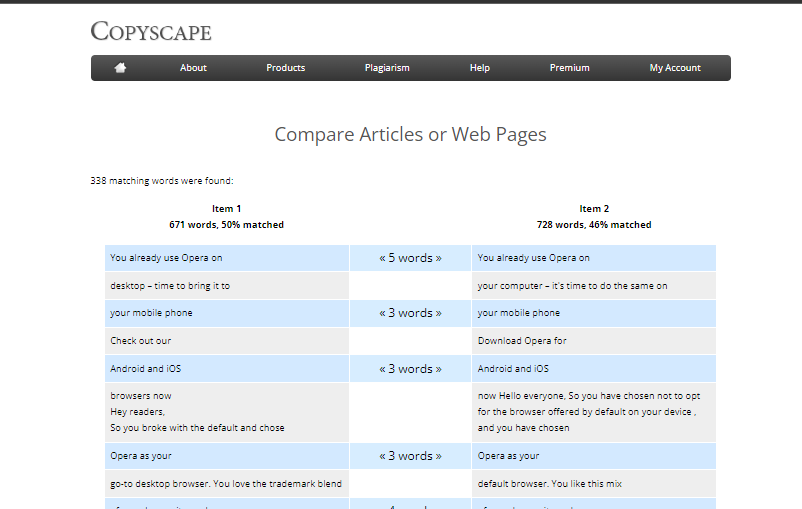802x509 pixels.
Task: Click Item 1 cell 'You already use Opera on'
Action: coord(227,258)
